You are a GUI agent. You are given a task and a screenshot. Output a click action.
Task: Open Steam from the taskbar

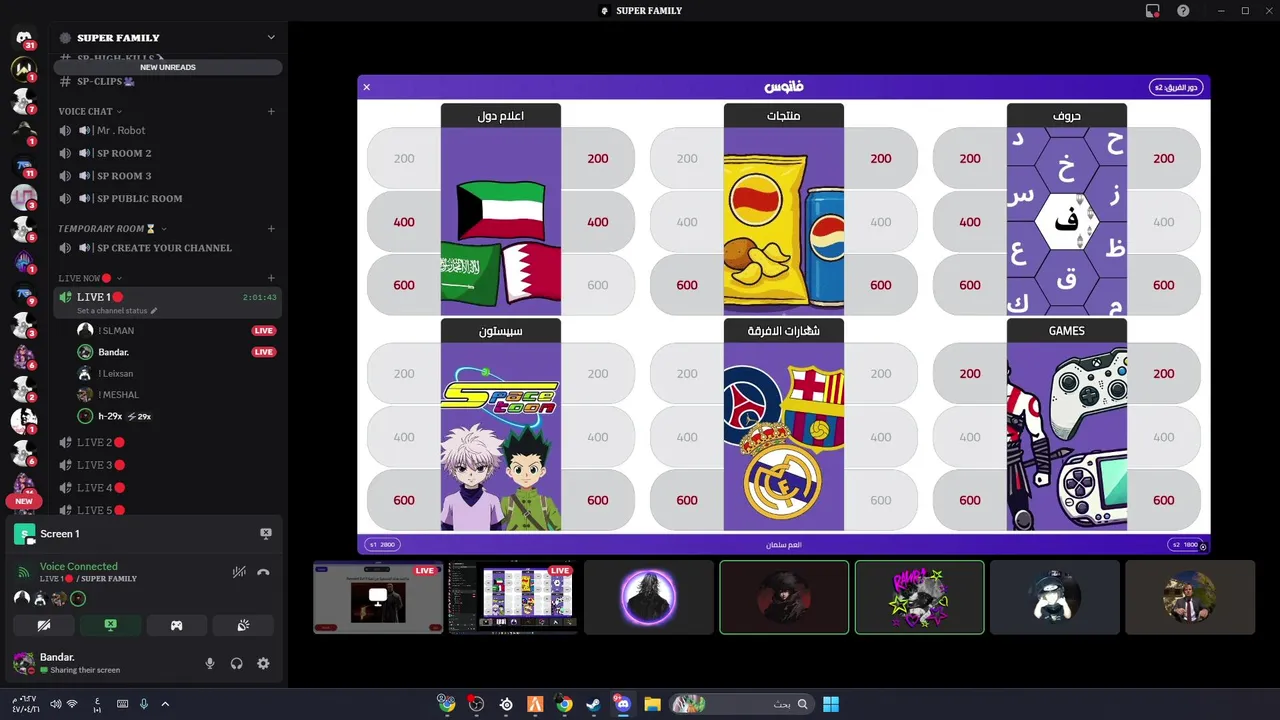(x=594, y=704)
